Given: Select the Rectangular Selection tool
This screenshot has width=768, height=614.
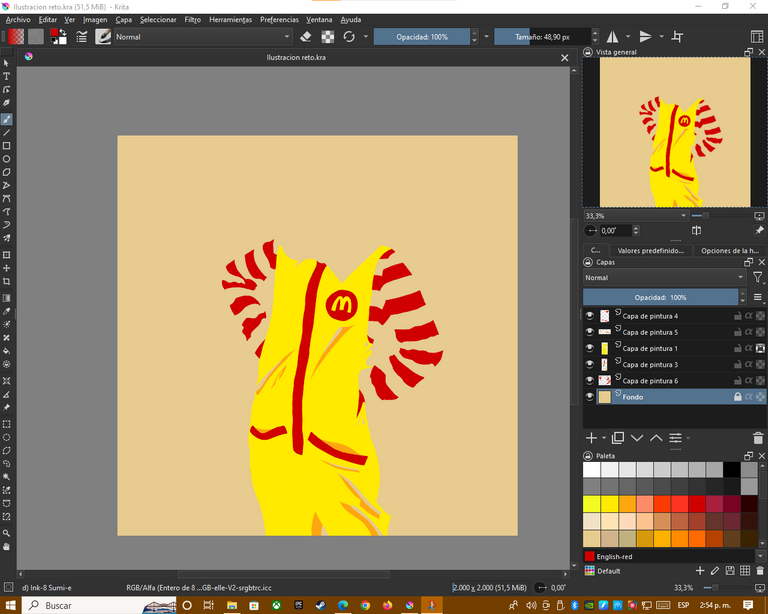Looking at the screenshot, I should tap(6, 424).
